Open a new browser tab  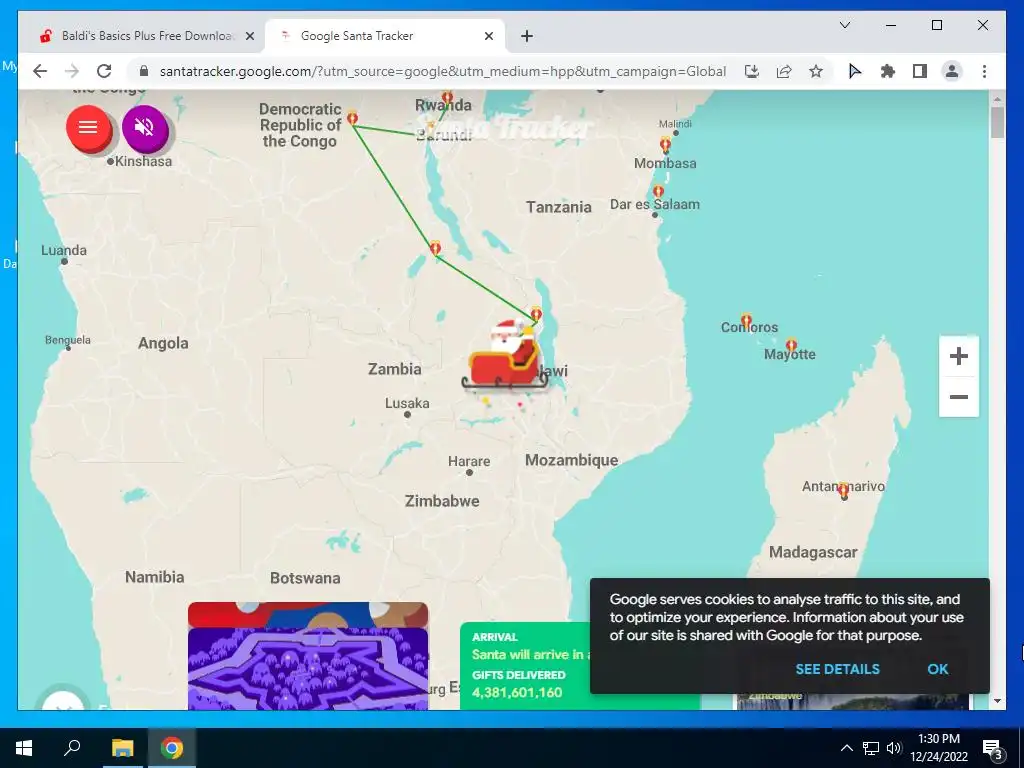(x=526, y=36)
